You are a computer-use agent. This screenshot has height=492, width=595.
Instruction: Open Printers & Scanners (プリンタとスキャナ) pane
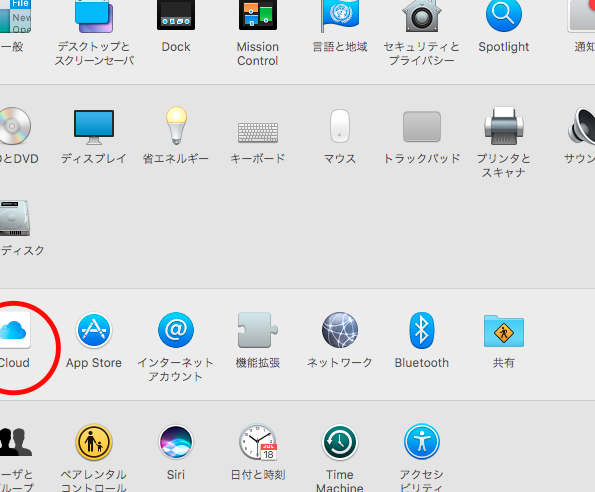pos(504,126)
